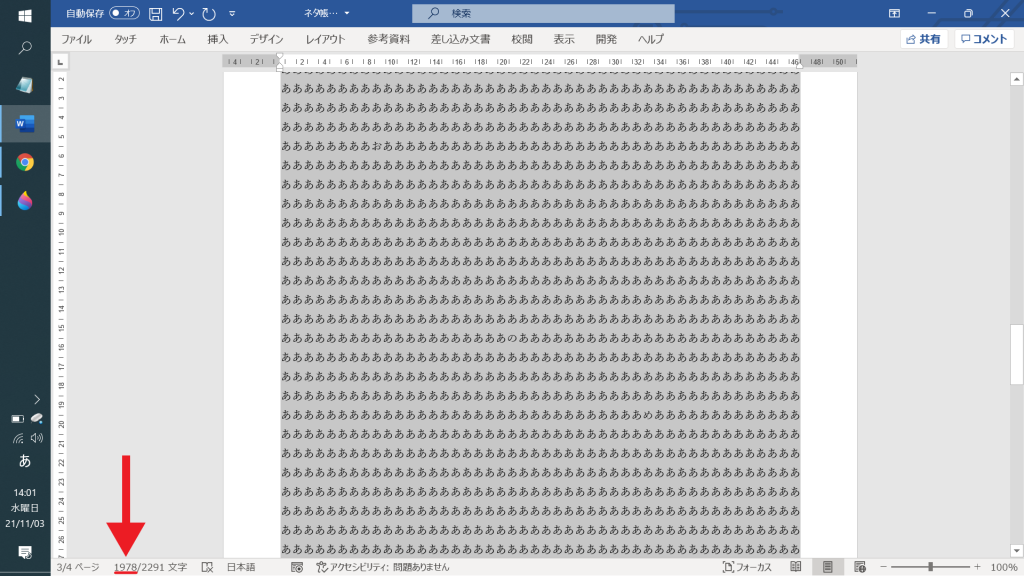
Task: Click the 1978/2291 文字 word count
Action: (150, 567)
